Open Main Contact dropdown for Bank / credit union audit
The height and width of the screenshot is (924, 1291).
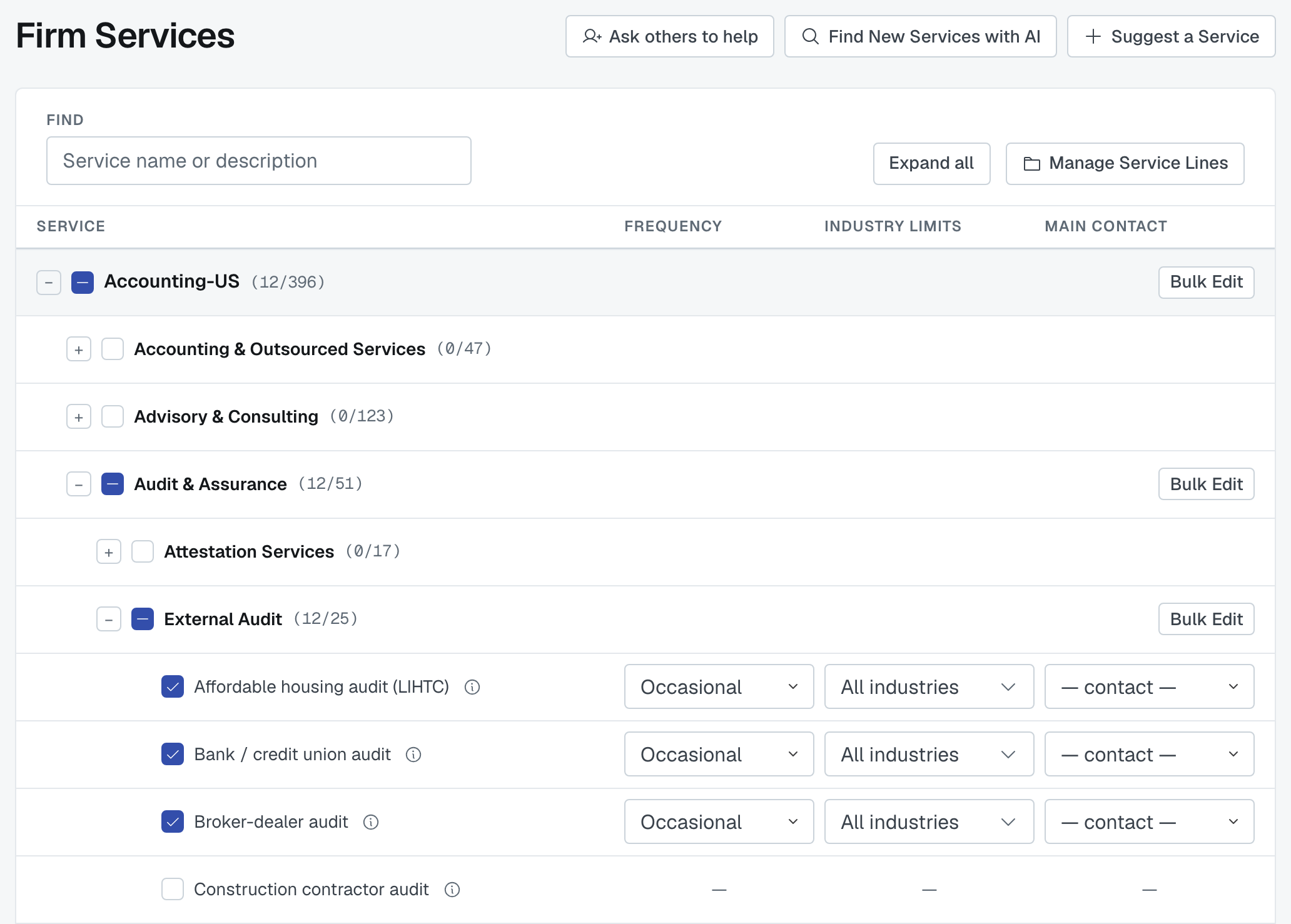point(1150,754)
